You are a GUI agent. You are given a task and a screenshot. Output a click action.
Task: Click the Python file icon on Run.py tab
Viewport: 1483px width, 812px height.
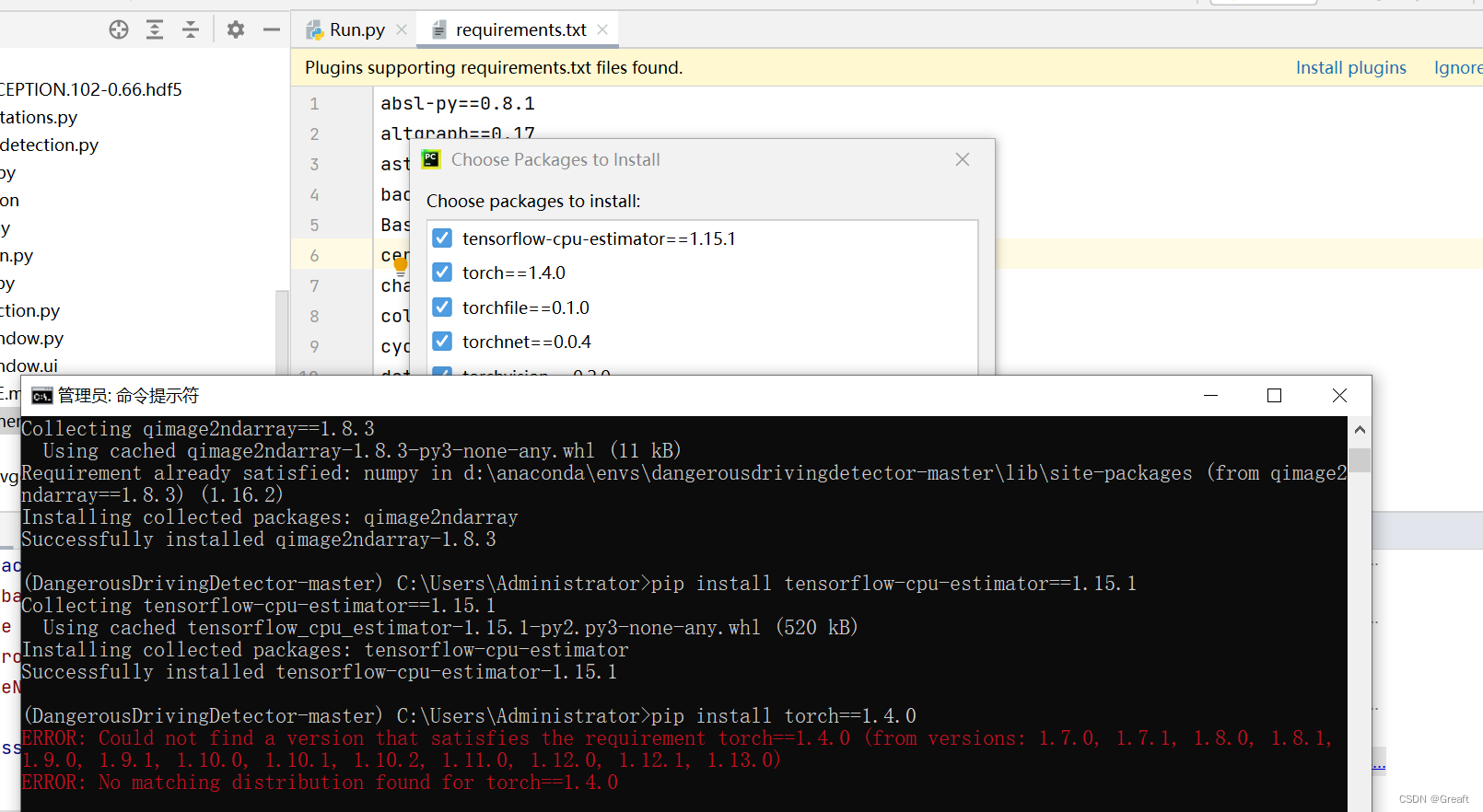click(315, 30)
